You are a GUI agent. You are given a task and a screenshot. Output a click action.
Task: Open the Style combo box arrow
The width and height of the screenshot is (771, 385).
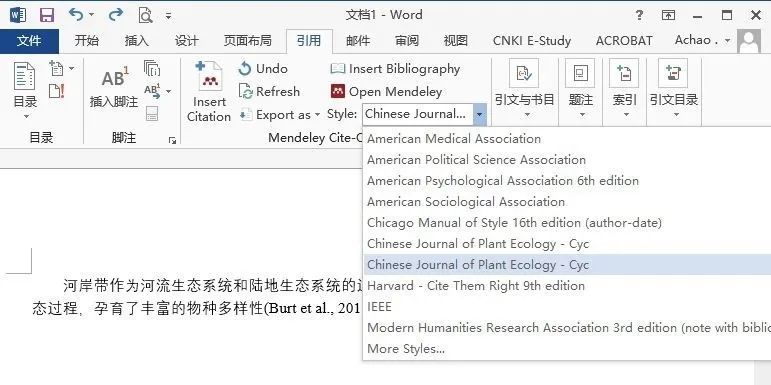[x=479, y=115]
